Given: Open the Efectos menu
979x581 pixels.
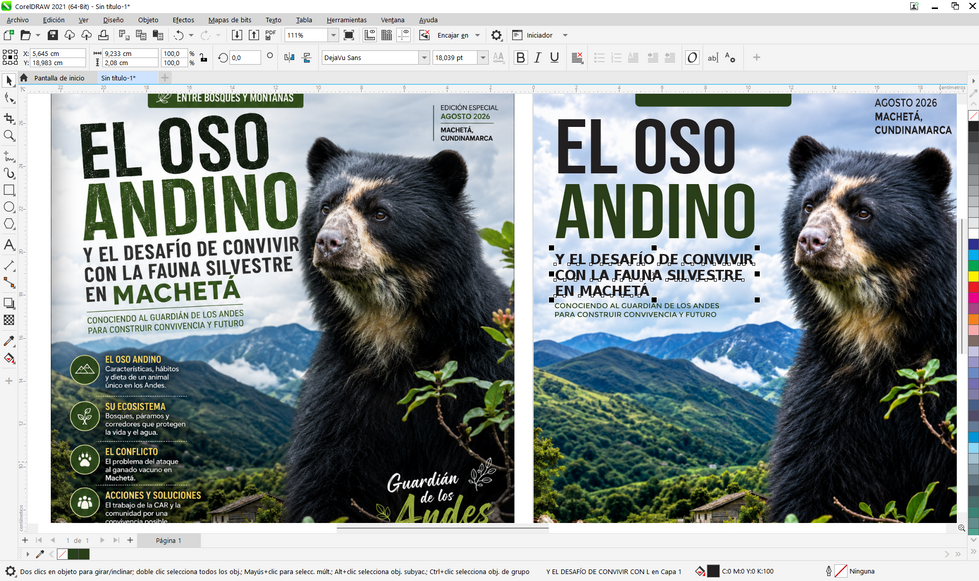Looking at the screenshot, I should point(183,20).
